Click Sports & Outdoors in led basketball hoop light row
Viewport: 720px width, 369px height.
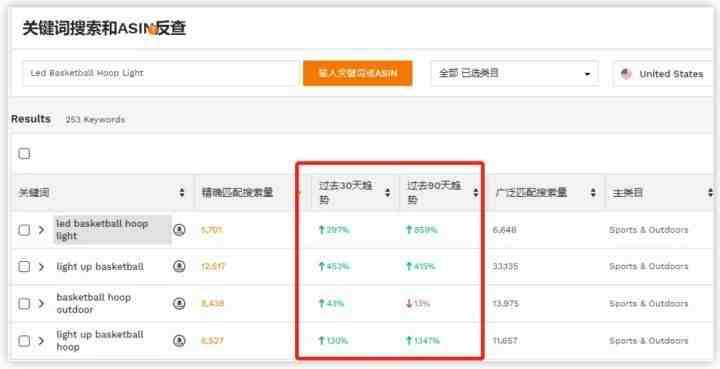coord(648,230)
